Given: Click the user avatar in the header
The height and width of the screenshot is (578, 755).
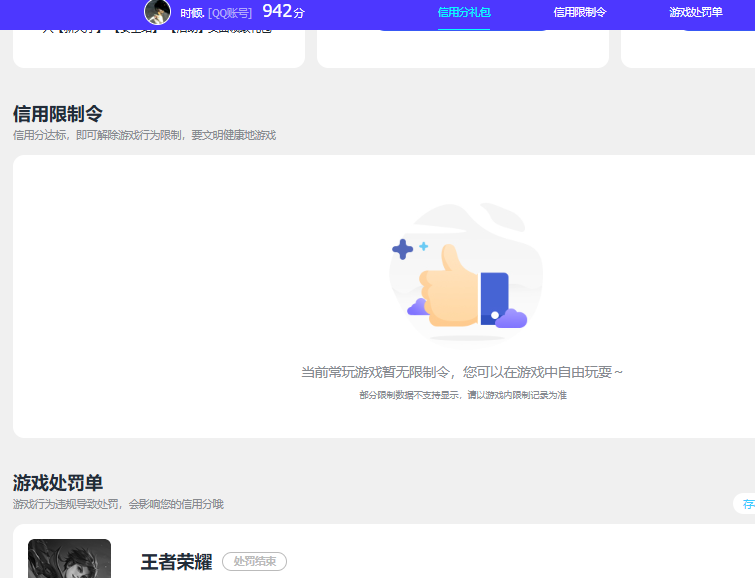Looking at the screenshot, I should 157,12.
